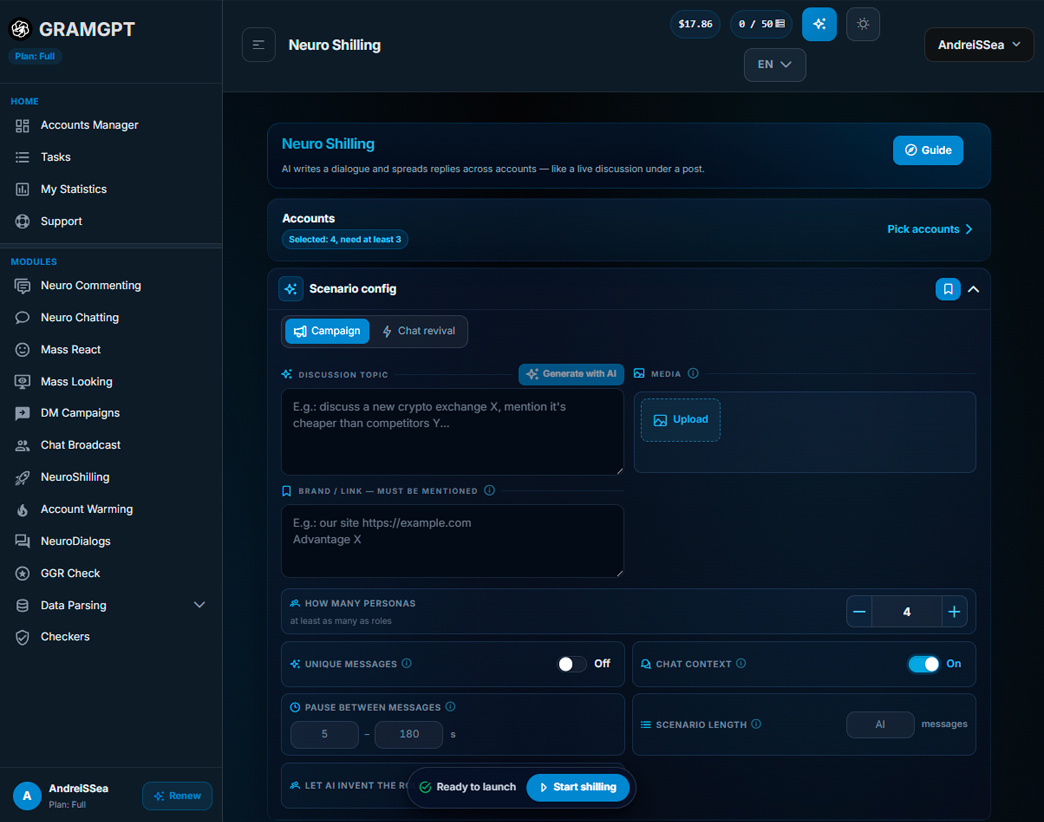Toggle the sidebar hamburger button
The height and width of the screenshot is (822, 1044).
[259, 45]
